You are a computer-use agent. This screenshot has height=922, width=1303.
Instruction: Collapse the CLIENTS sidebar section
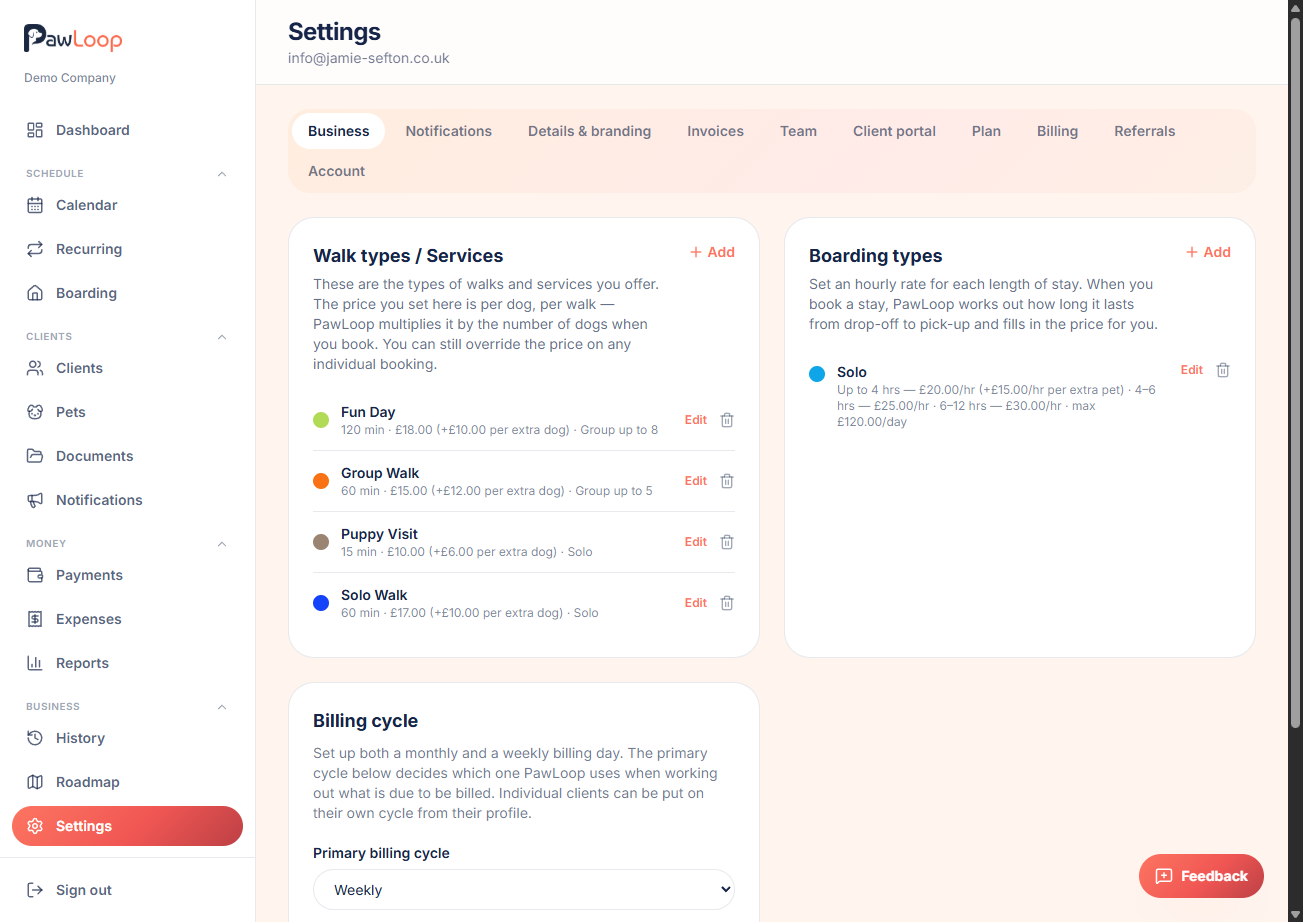click(x=222, y=337)
